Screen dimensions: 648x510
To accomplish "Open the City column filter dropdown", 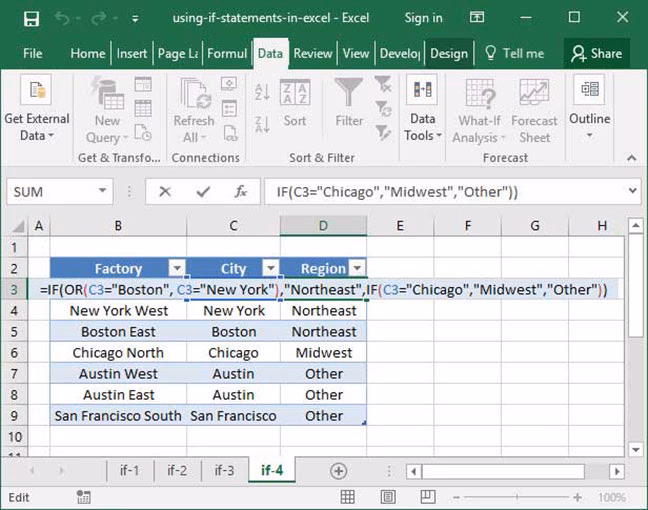I will tap(269, 268).
